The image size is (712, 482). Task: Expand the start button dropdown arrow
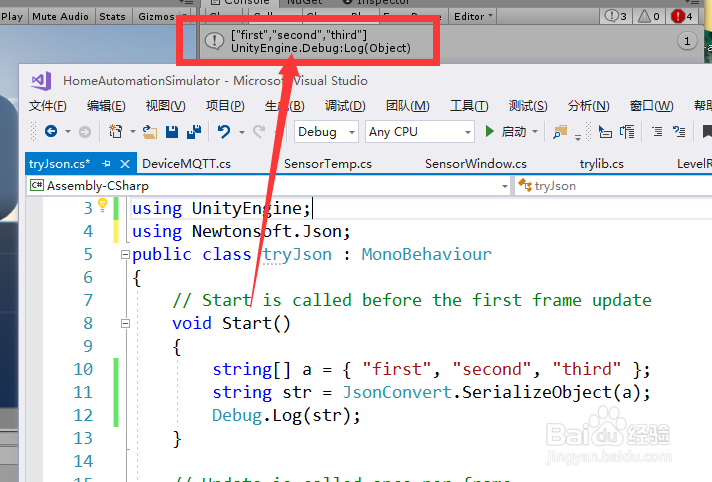tap(535, 132)
